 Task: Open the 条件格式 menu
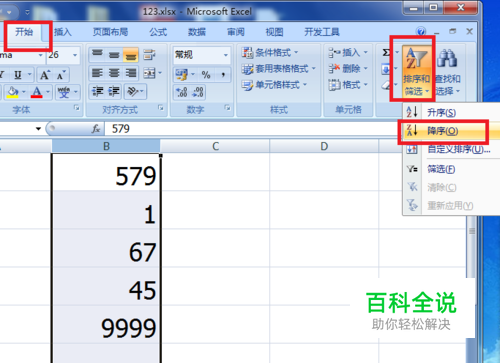270,52
